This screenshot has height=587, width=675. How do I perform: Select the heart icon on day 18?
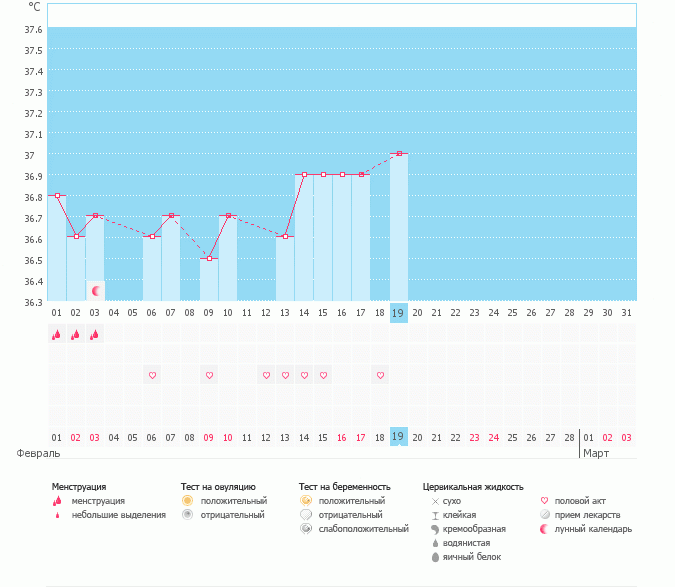pyautogui.click(x=380, y=376)
